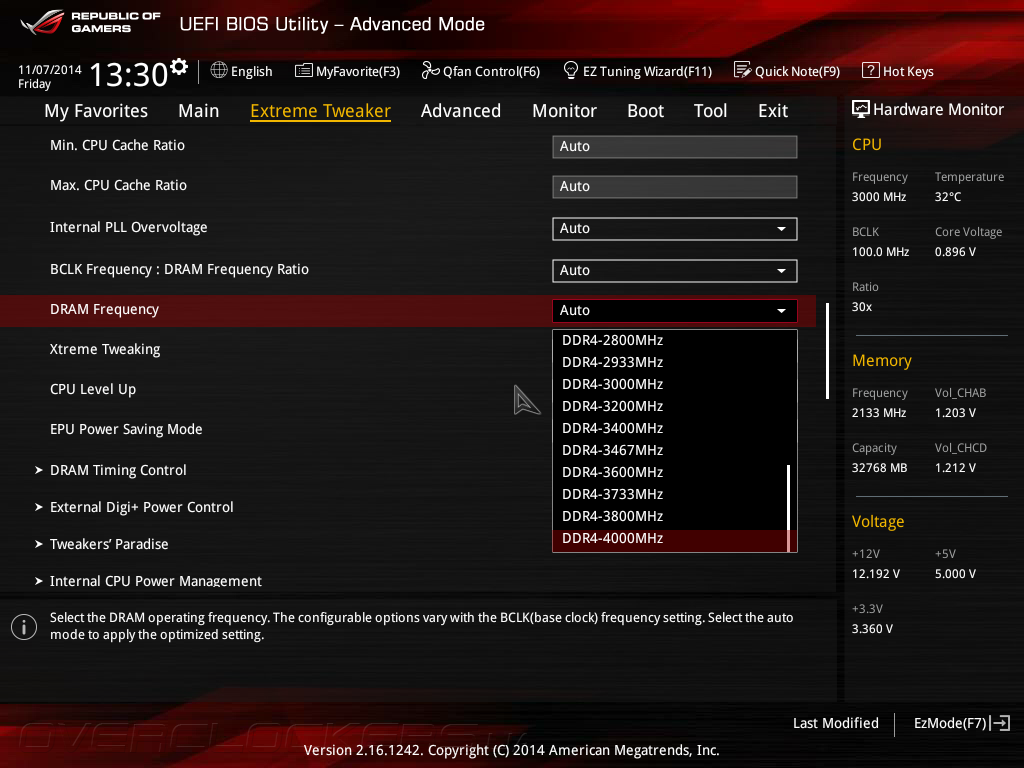Open MyFavorite list icon
Screen dimensions: 1024x768
tap(304, 71)
